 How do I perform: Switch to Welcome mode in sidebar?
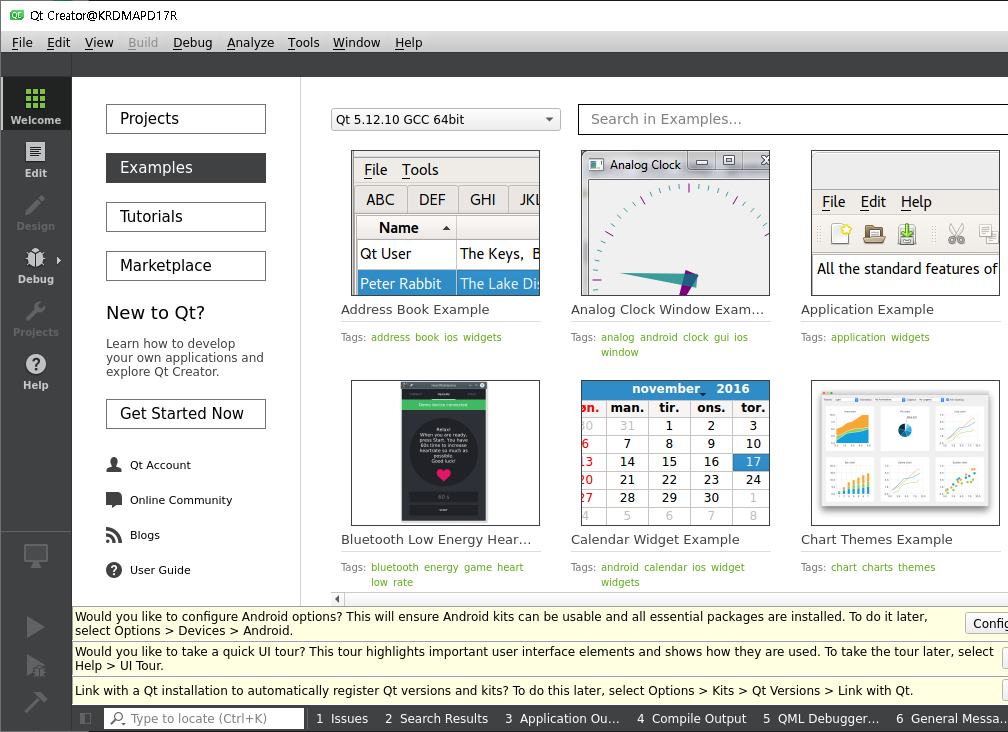coord(35,104)
